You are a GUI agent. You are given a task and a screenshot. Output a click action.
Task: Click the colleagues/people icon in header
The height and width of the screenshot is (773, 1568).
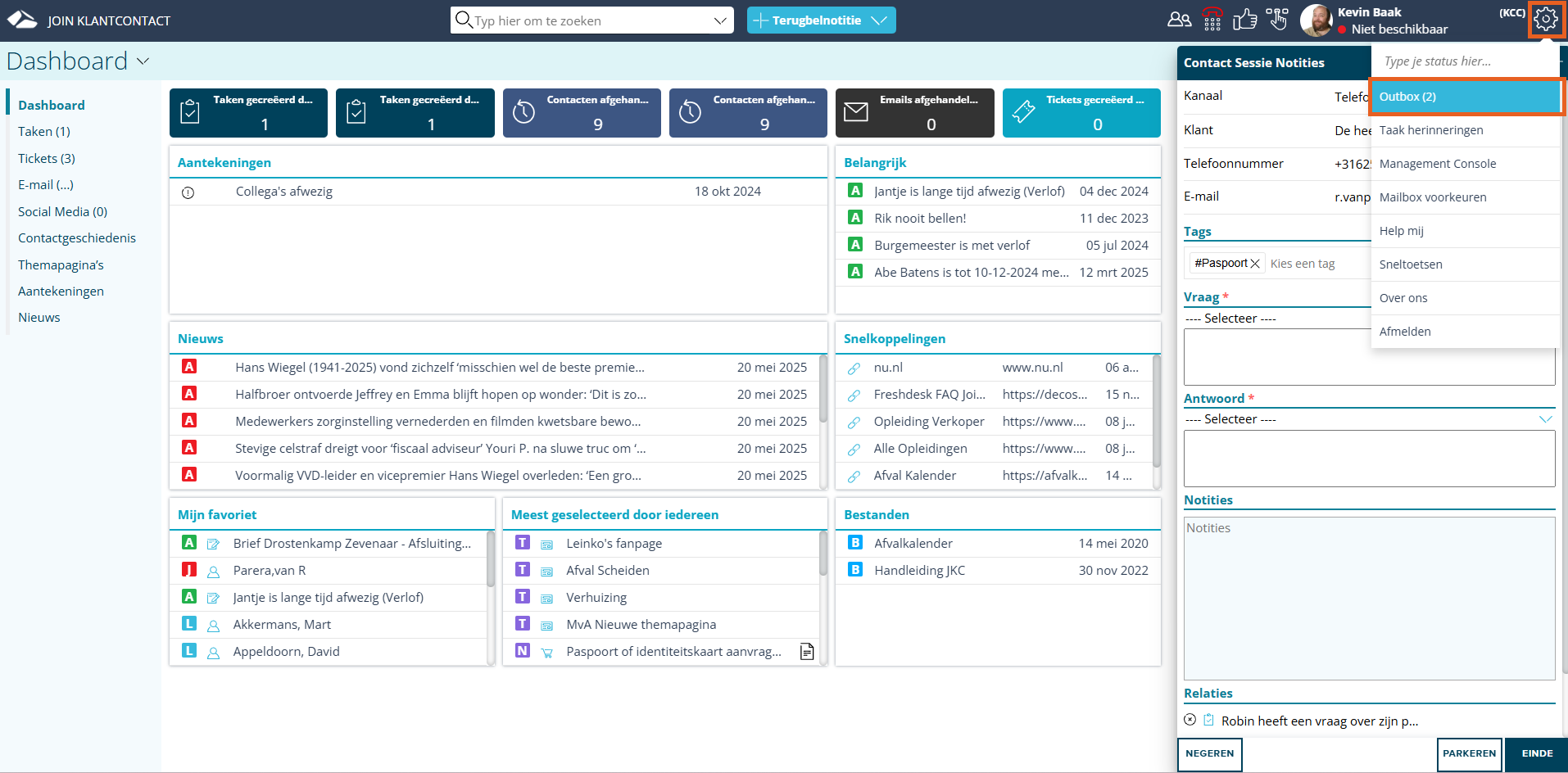(x=1179, y=19)
